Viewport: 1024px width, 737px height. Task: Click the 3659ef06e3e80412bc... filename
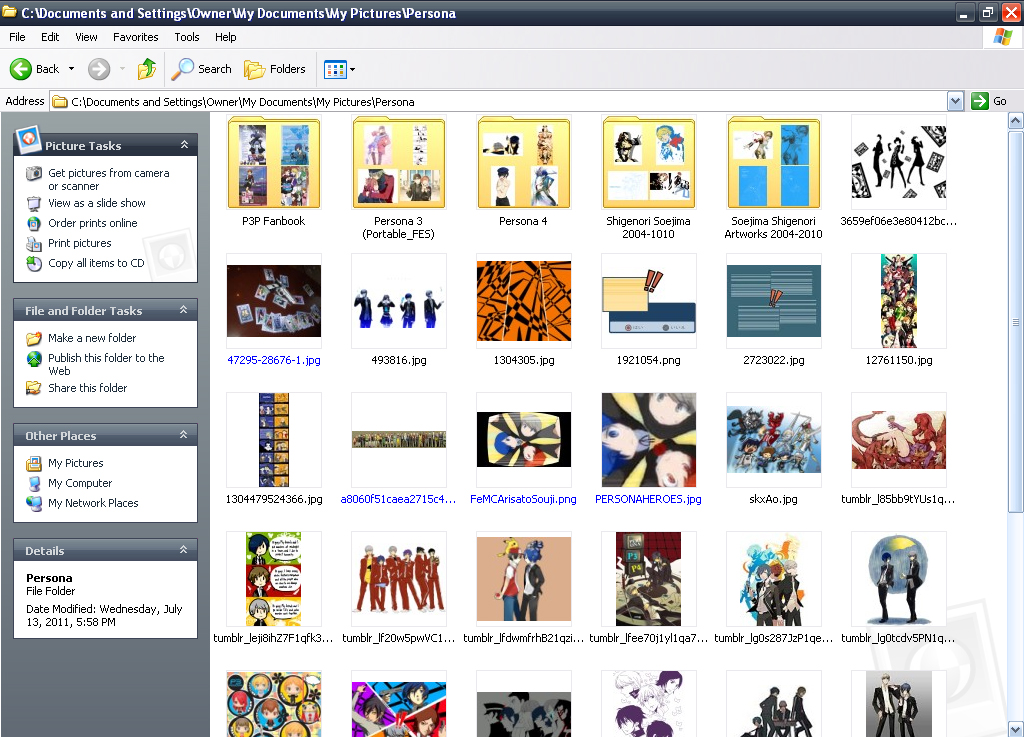point(899,221)
